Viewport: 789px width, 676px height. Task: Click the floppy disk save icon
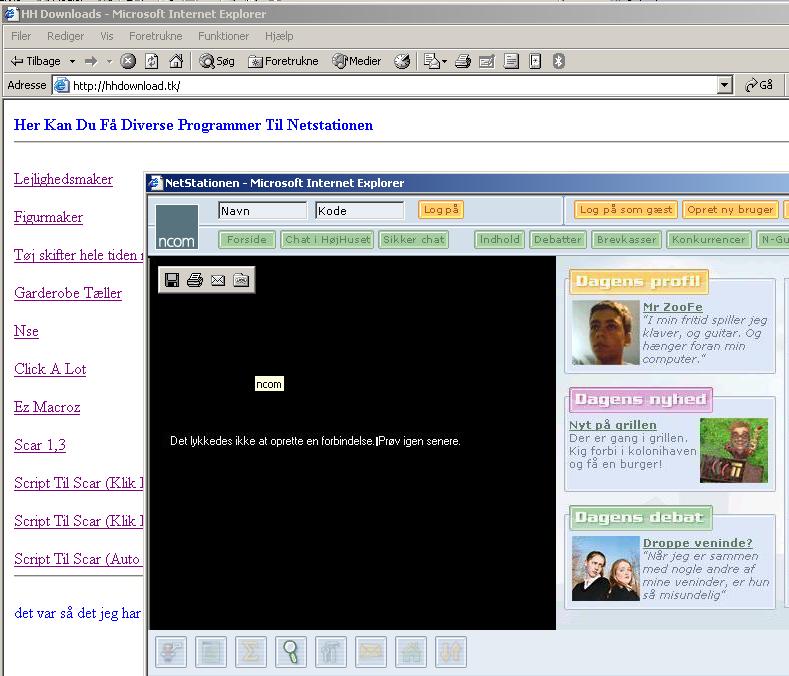coord(172,280)
